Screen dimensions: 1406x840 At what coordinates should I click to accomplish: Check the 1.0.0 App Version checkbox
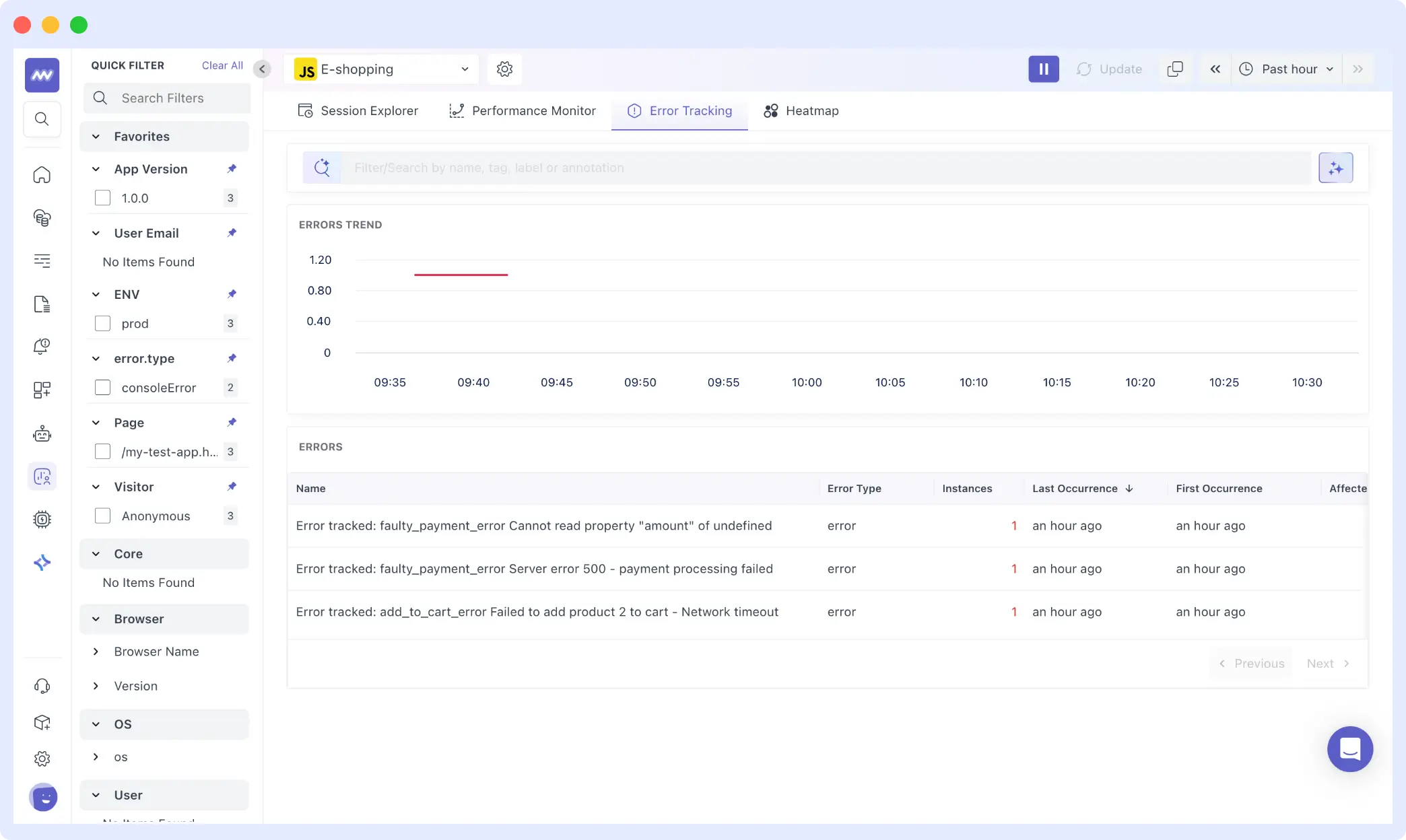[102, 198]
